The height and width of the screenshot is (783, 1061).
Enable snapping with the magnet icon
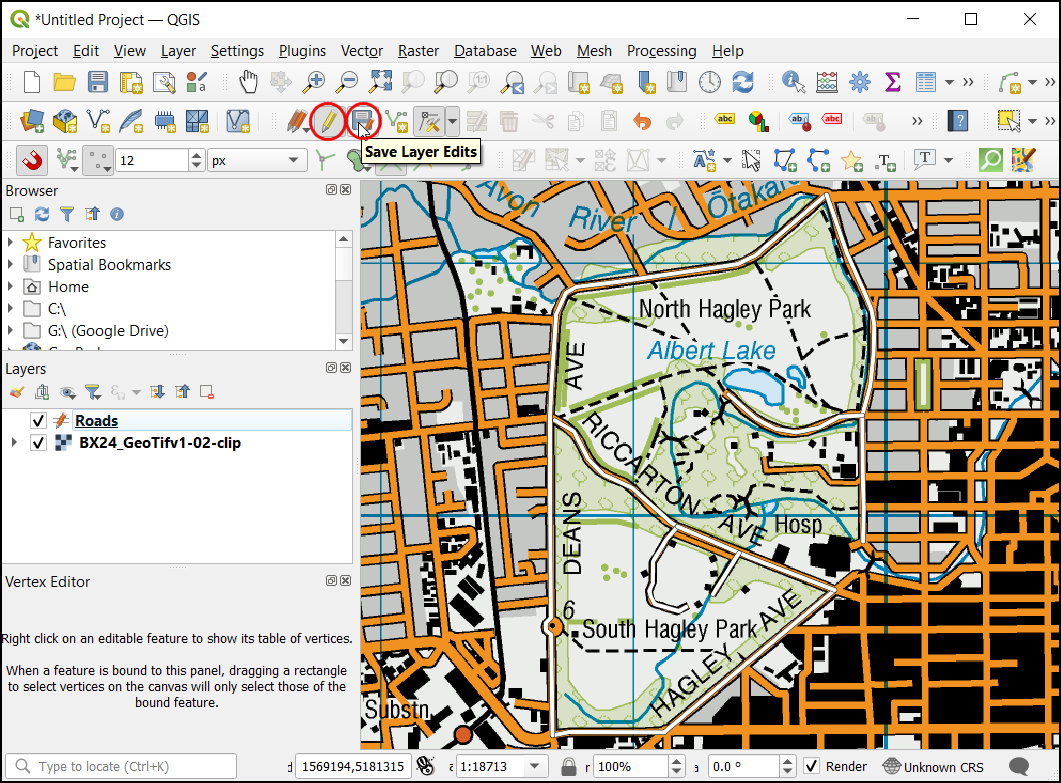pyautogui.click(x=33, y=160)
